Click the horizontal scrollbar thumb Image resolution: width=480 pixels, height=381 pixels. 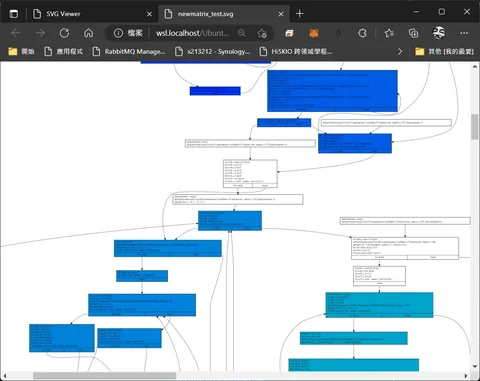(104, 376)
